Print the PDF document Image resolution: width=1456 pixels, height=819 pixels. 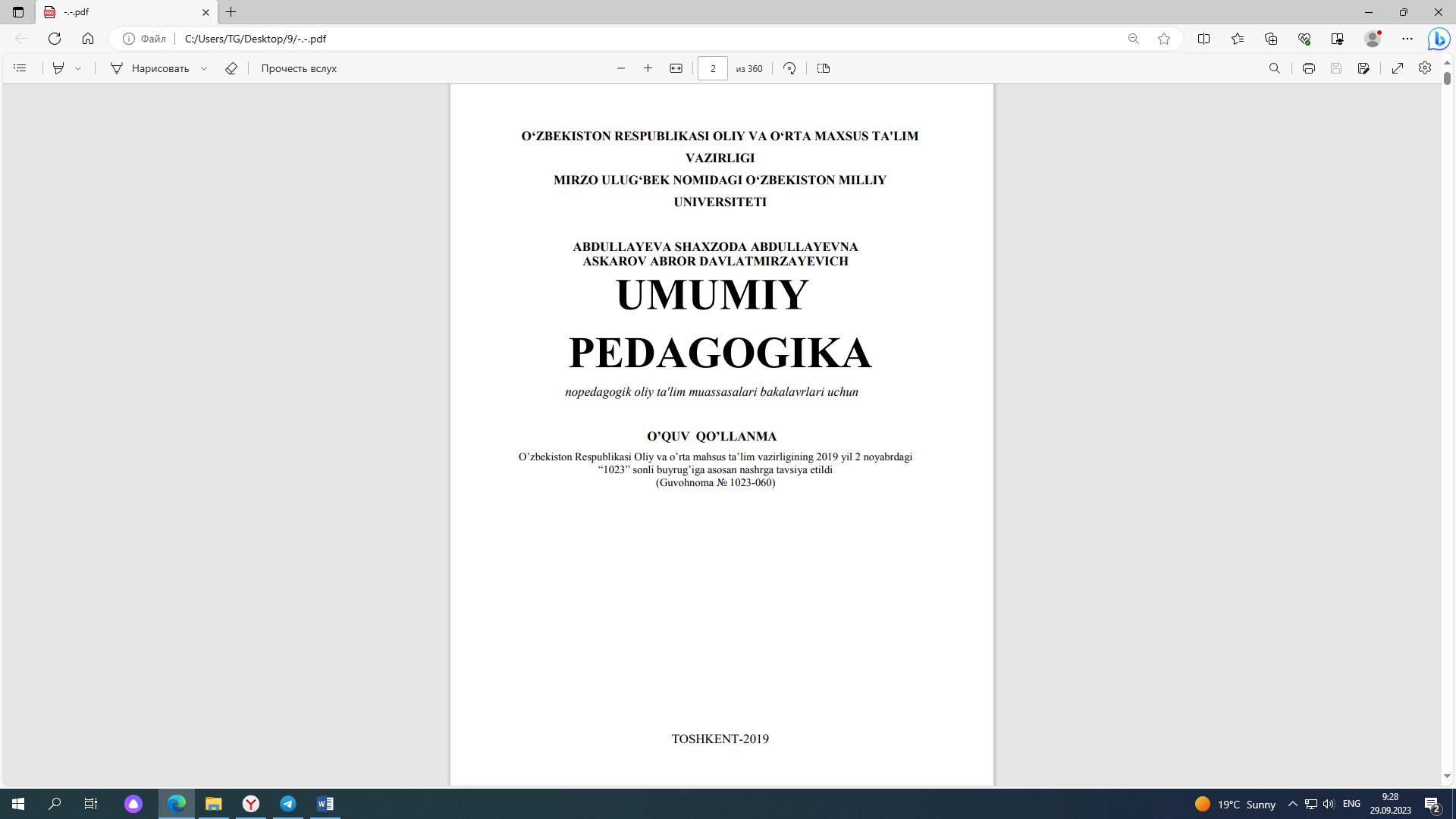click(1309, 68)
